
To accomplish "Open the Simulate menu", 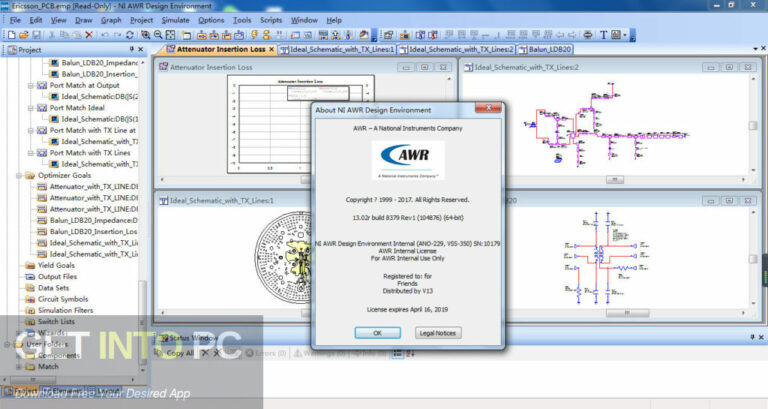I will (175, 20).
